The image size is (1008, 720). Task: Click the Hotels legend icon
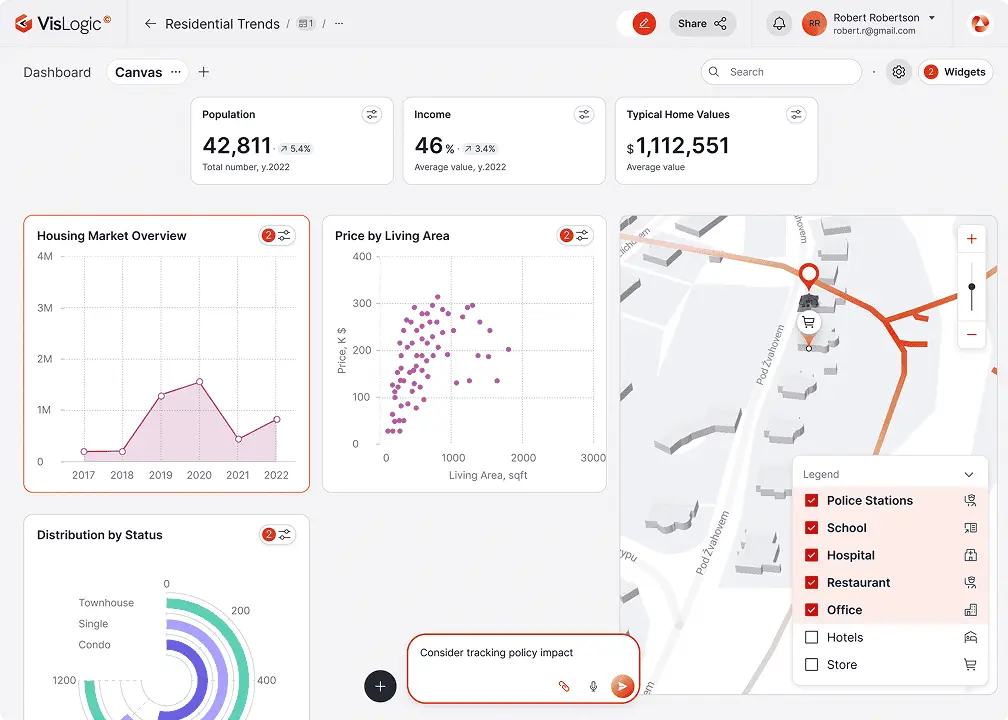(x=971, y=637)
